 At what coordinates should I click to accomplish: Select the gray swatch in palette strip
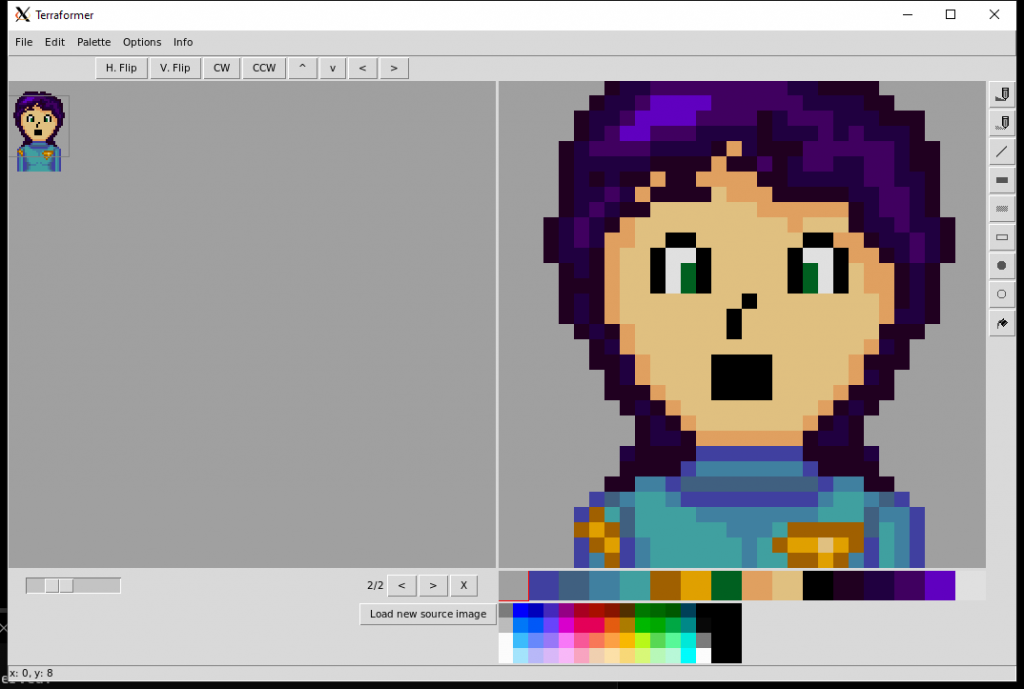click(513, 586)
